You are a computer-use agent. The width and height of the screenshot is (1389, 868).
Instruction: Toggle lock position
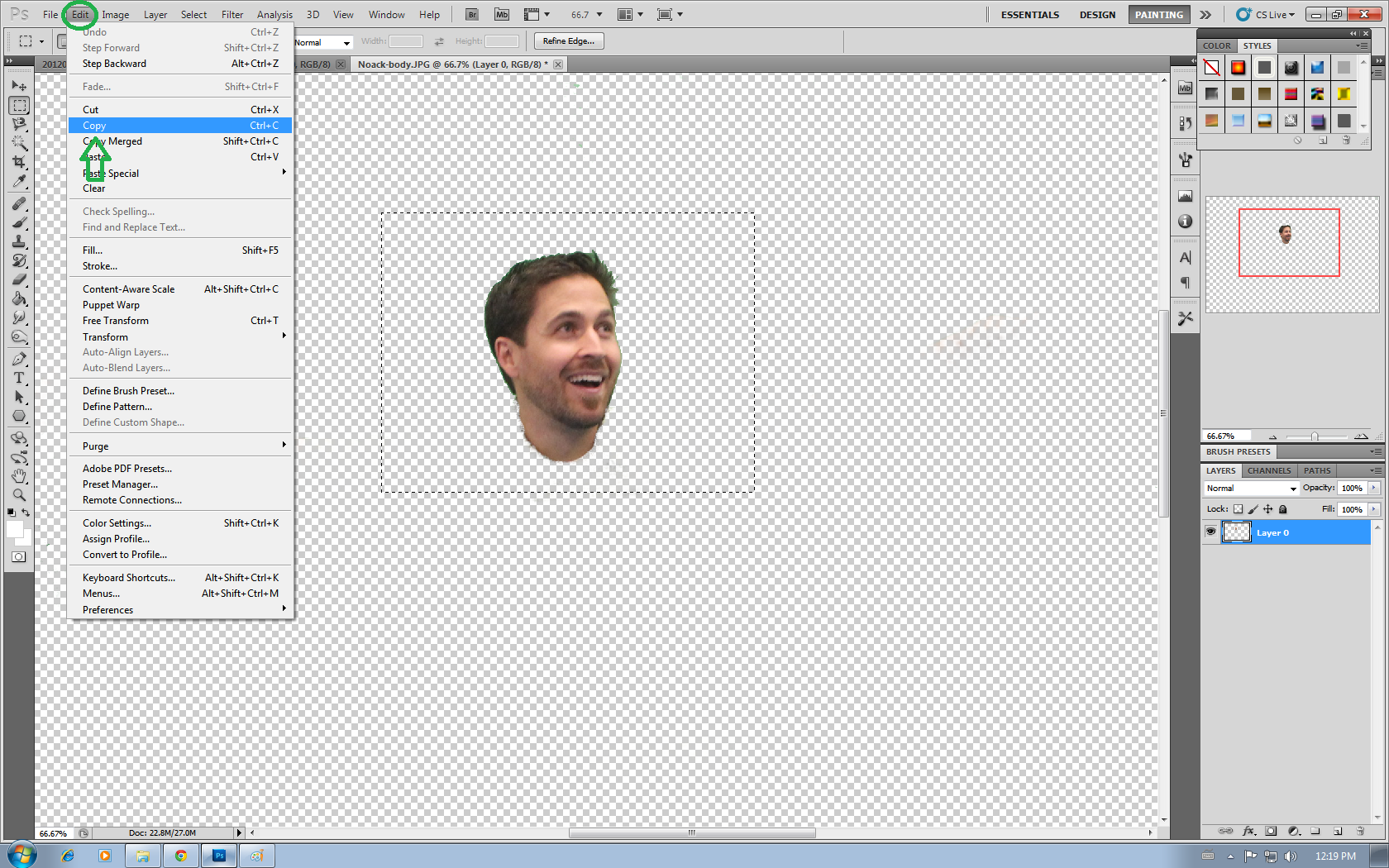tap(1267, 509)
